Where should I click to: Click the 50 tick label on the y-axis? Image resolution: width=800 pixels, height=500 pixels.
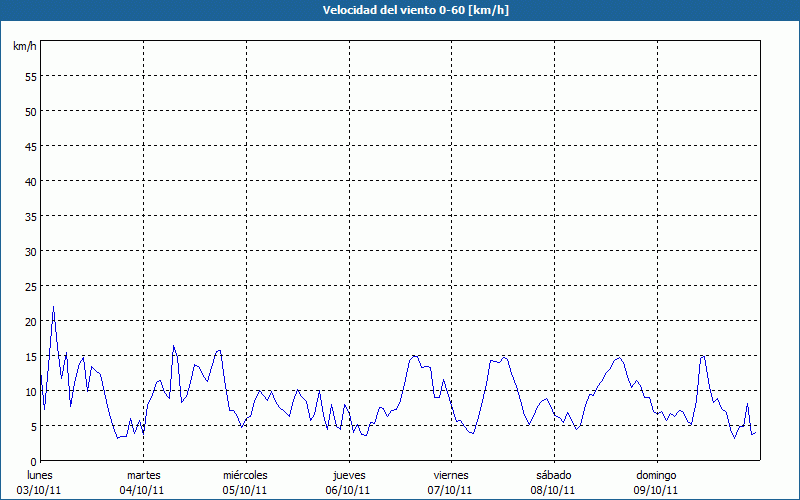point(30,111)
